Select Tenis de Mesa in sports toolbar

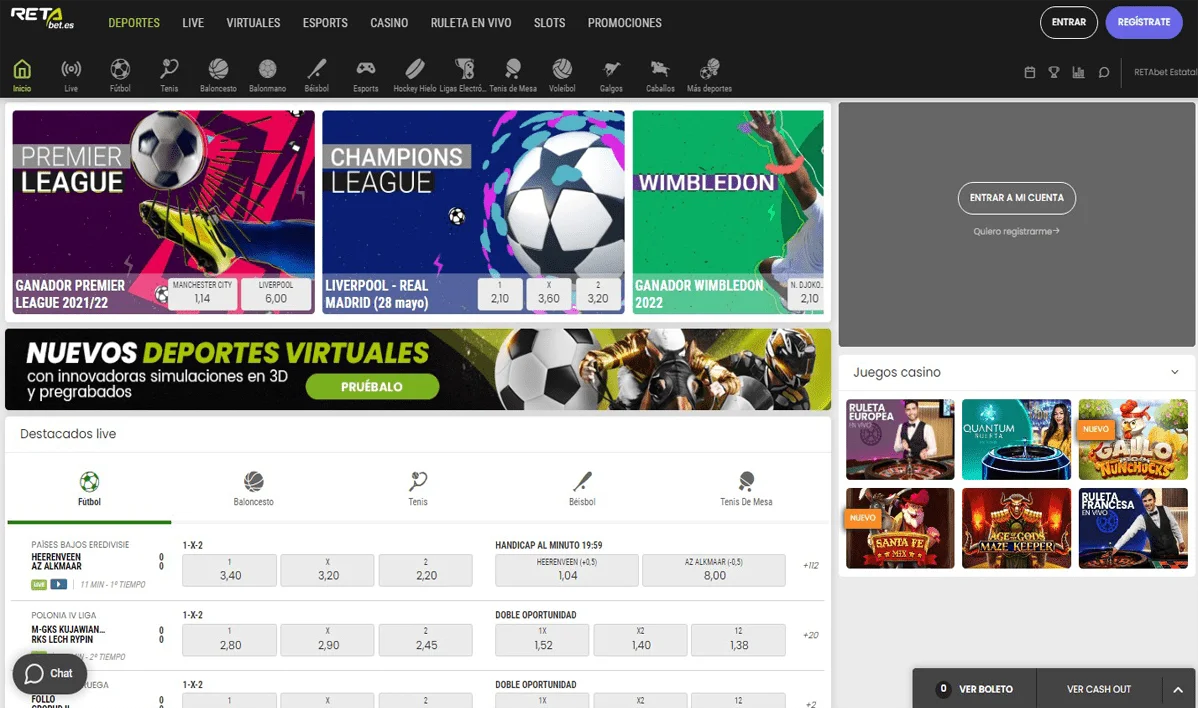pos(513,76)
